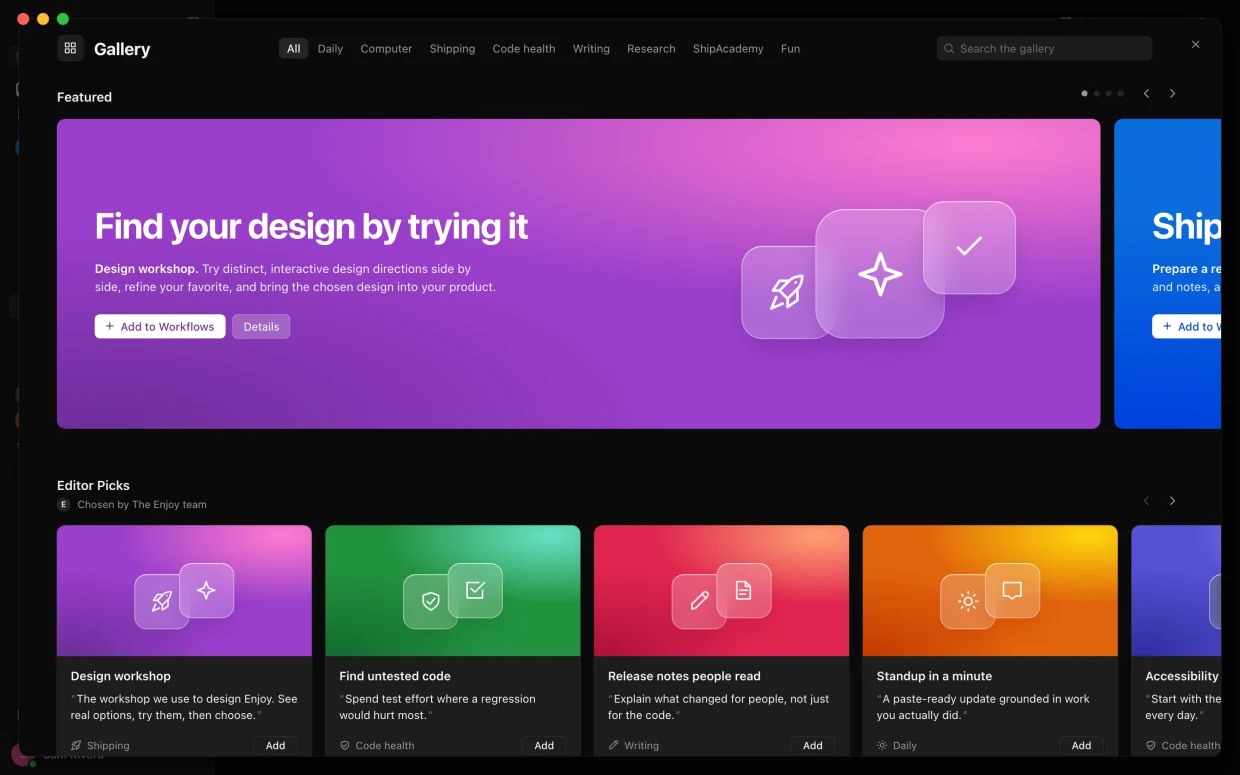Image resolution: width=1240 pixels, height=775 pixels.
Task: Click Add to Workflows in Design workshop banner
Action: (160, 326)
